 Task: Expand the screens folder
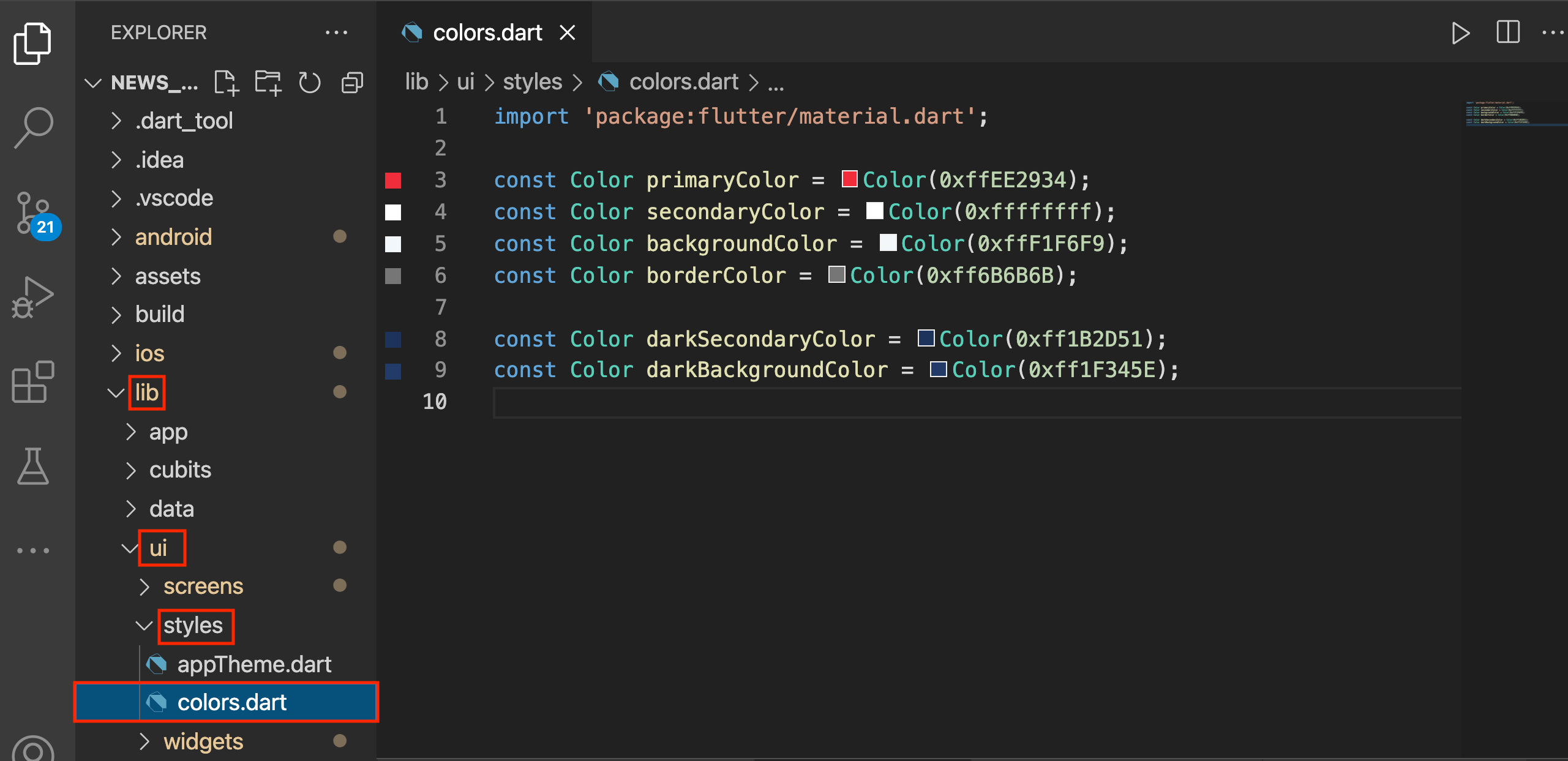[x=203, y=587]
